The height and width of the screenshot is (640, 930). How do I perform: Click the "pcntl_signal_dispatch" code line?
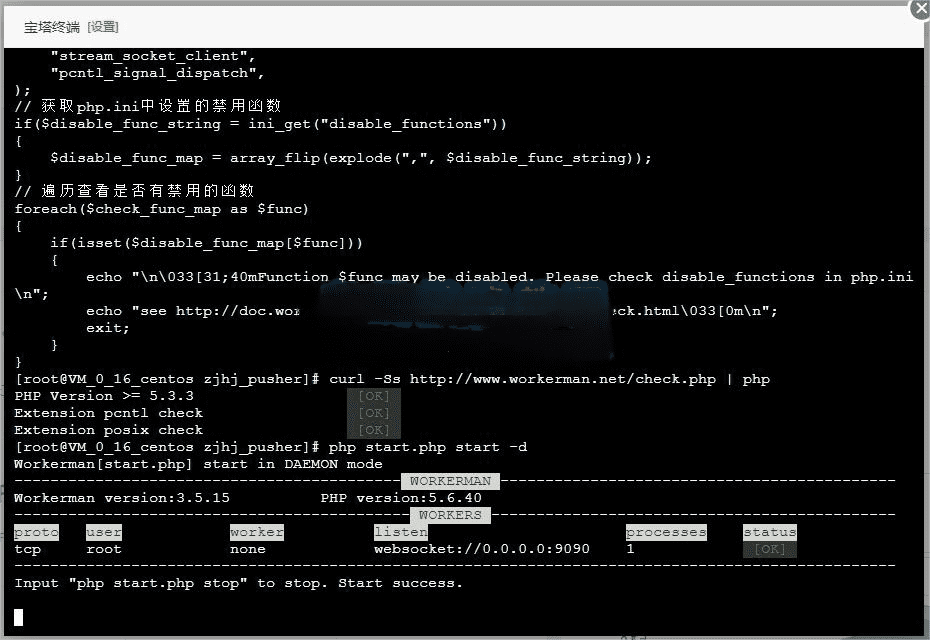(157, 73)
